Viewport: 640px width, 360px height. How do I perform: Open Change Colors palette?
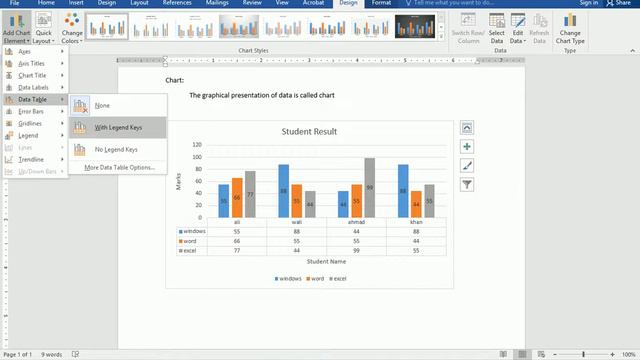click(x=72, y=28)
